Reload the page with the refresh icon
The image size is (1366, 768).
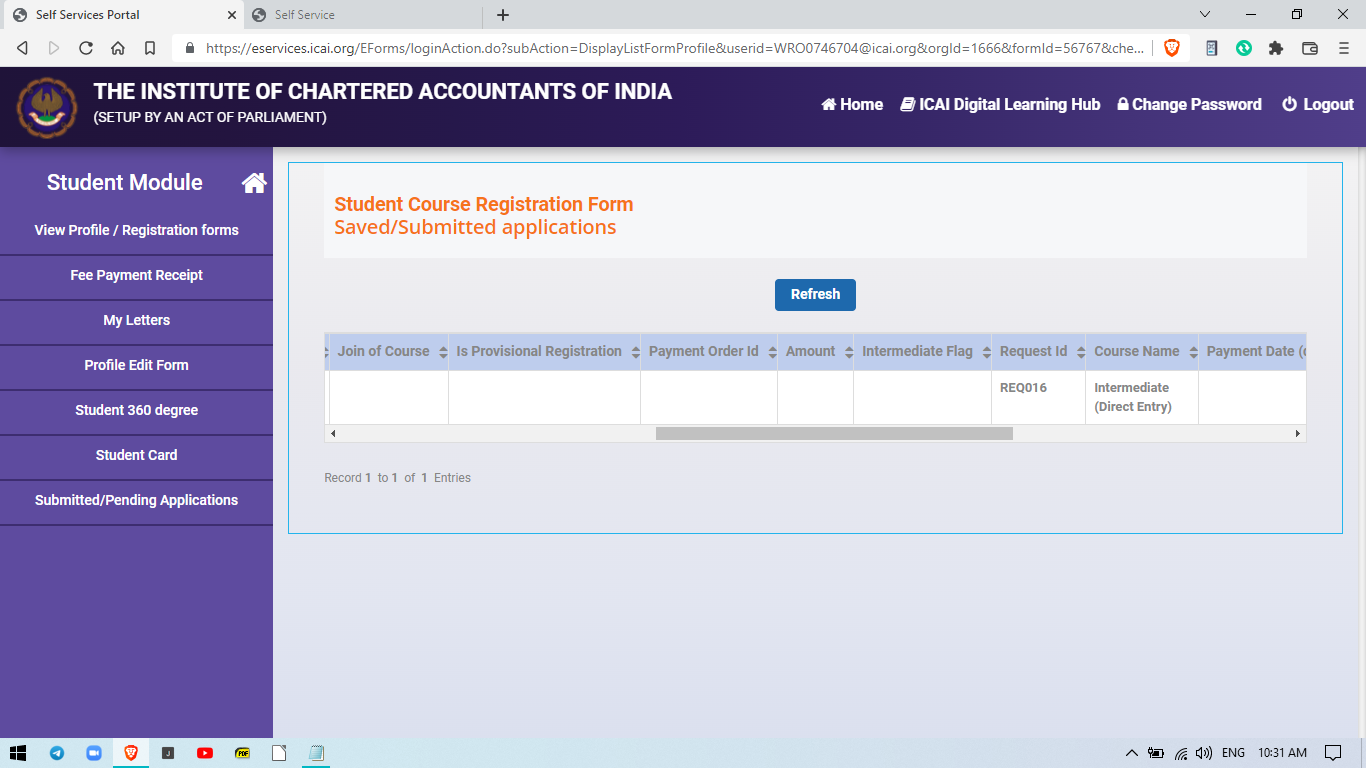86,48
